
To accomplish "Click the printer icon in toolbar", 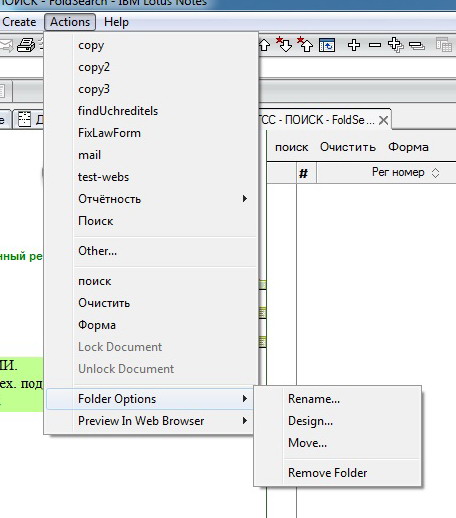I will 26,45.
